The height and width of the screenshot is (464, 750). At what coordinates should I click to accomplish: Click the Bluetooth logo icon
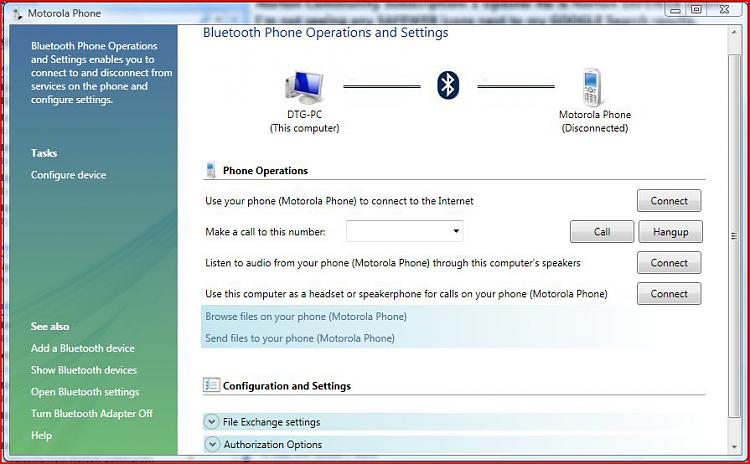pyautogui.click(x=448, y=86)
